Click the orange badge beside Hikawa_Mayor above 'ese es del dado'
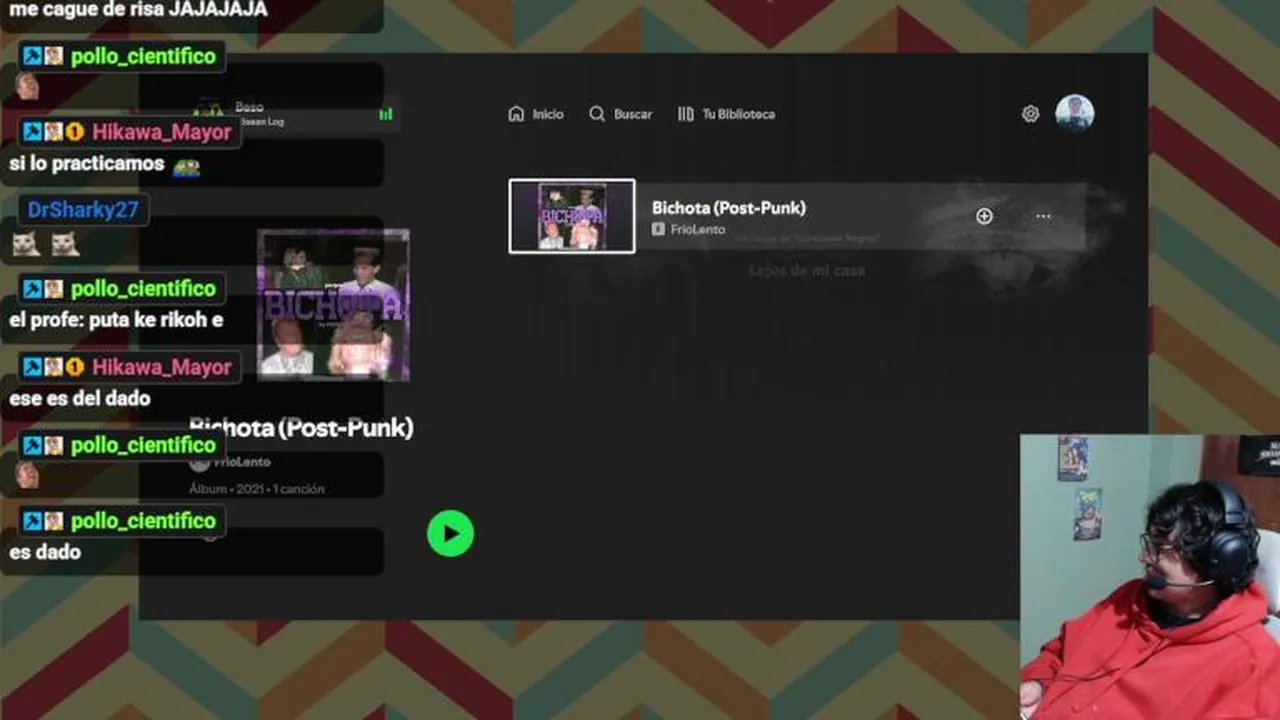This screenshot has width=1280, height=720. [x=74, y=367]
